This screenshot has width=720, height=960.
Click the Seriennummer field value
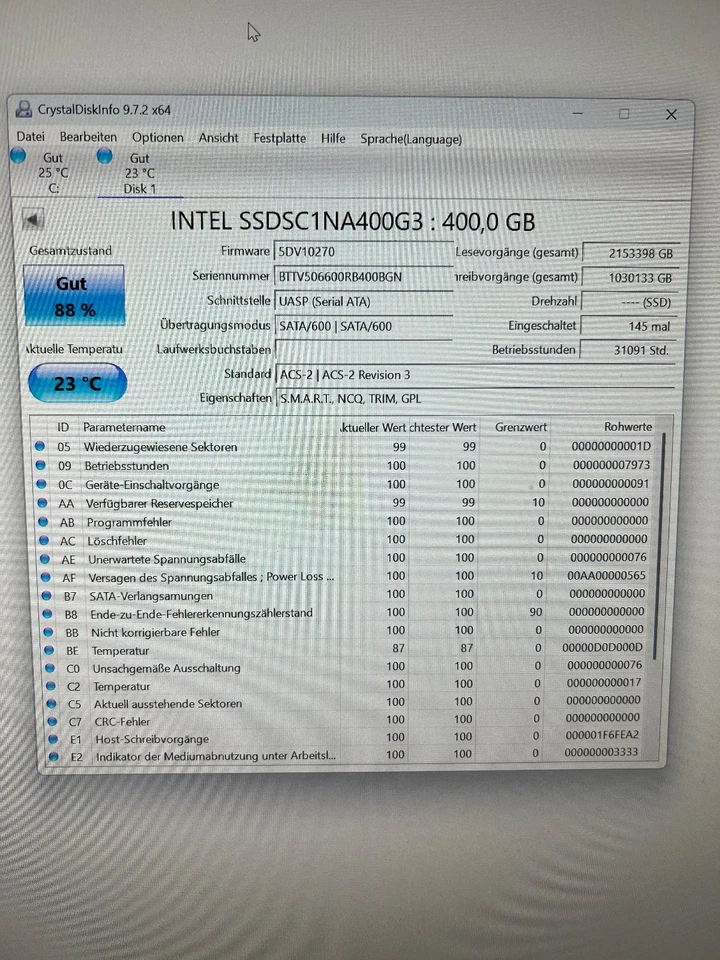(363, 277)
